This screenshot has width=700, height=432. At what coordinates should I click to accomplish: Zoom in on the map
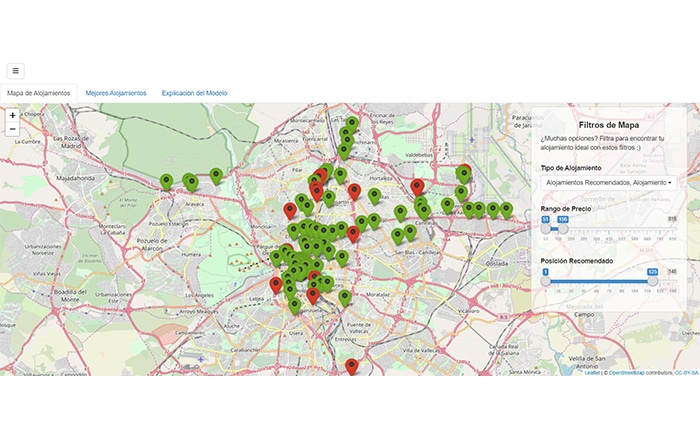(12, 115)
